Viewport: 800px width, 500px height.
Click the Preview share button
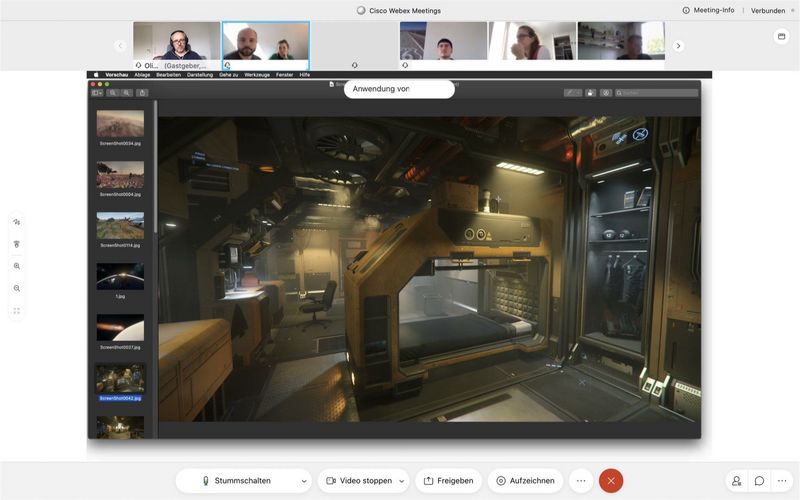(x=142, y=93)
